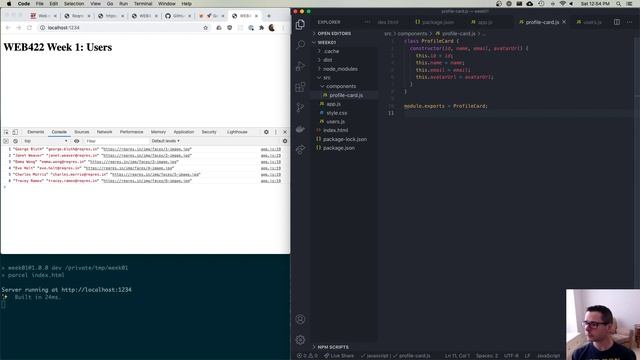Open the Explorer icon in VS Code activity bar
Viewport: 640px width, 360px height.
300,24
